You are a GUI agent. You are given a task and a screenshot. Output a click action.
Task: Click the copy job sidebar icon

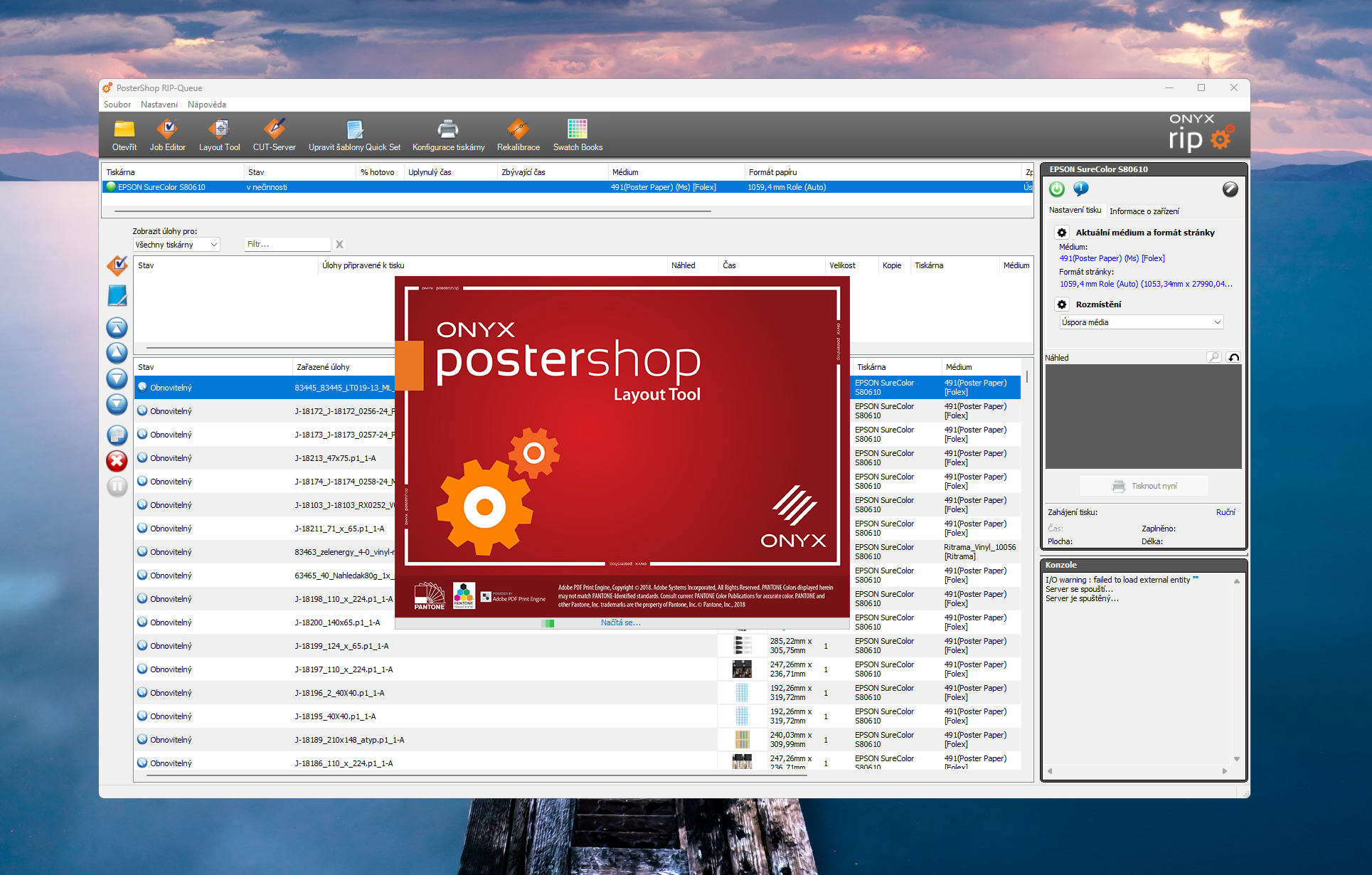117,435
